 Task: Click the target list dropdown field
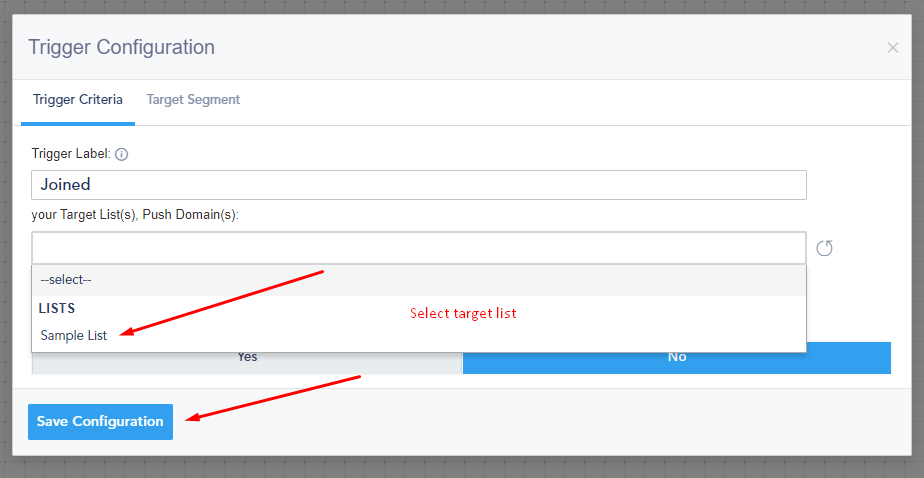click(x=418, y=248)
